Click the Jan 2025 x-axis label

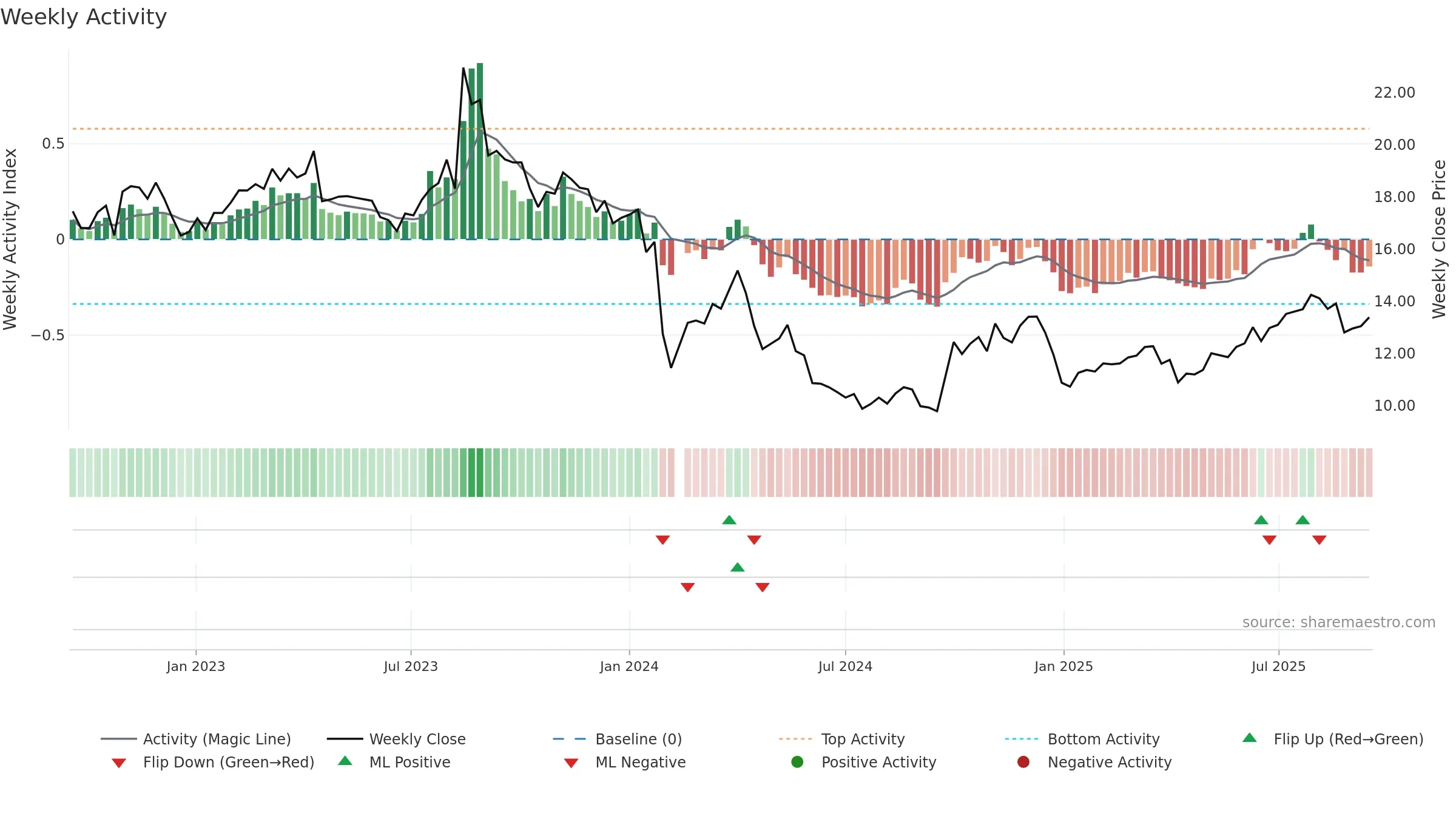point(1063,667)
